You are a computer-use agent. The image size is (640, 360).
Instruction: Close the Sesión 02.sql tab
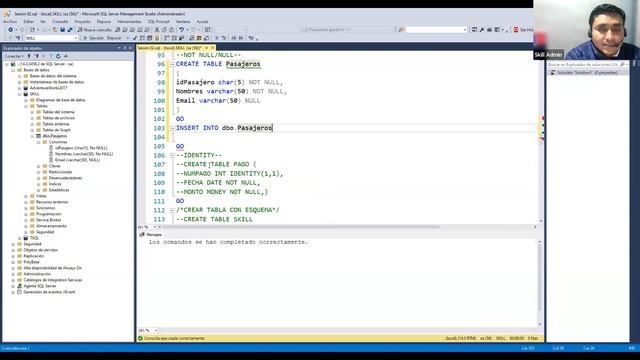[212, 48]
